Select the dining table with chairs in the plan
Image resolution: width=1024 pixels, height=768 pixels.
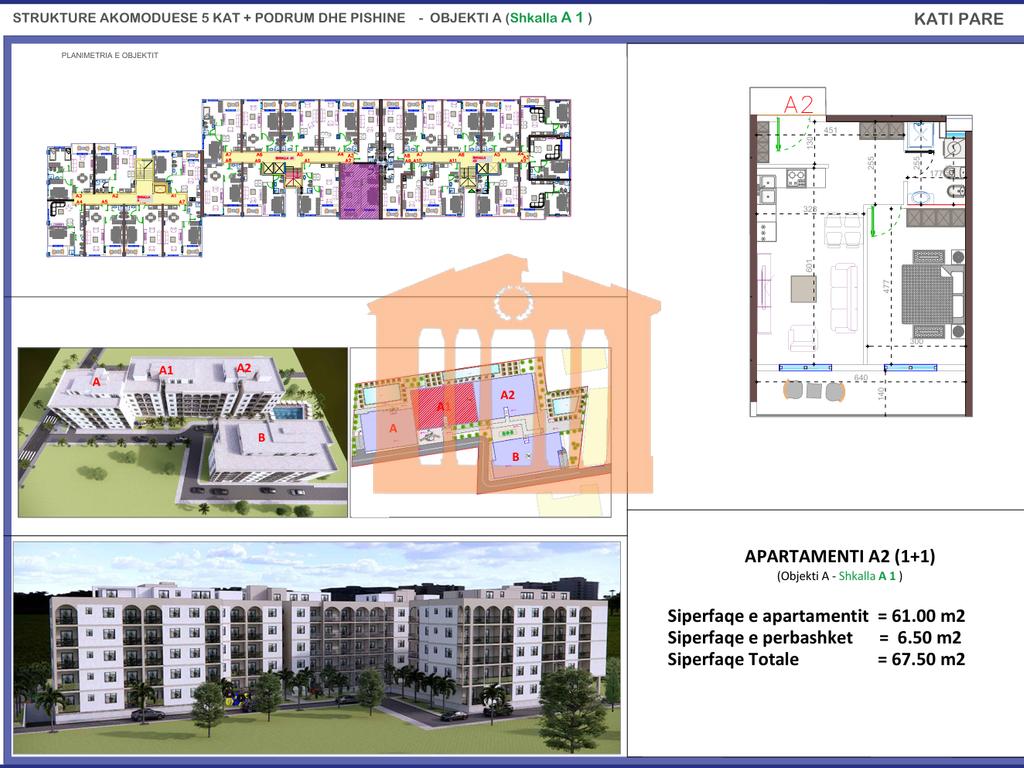point(843,231)
